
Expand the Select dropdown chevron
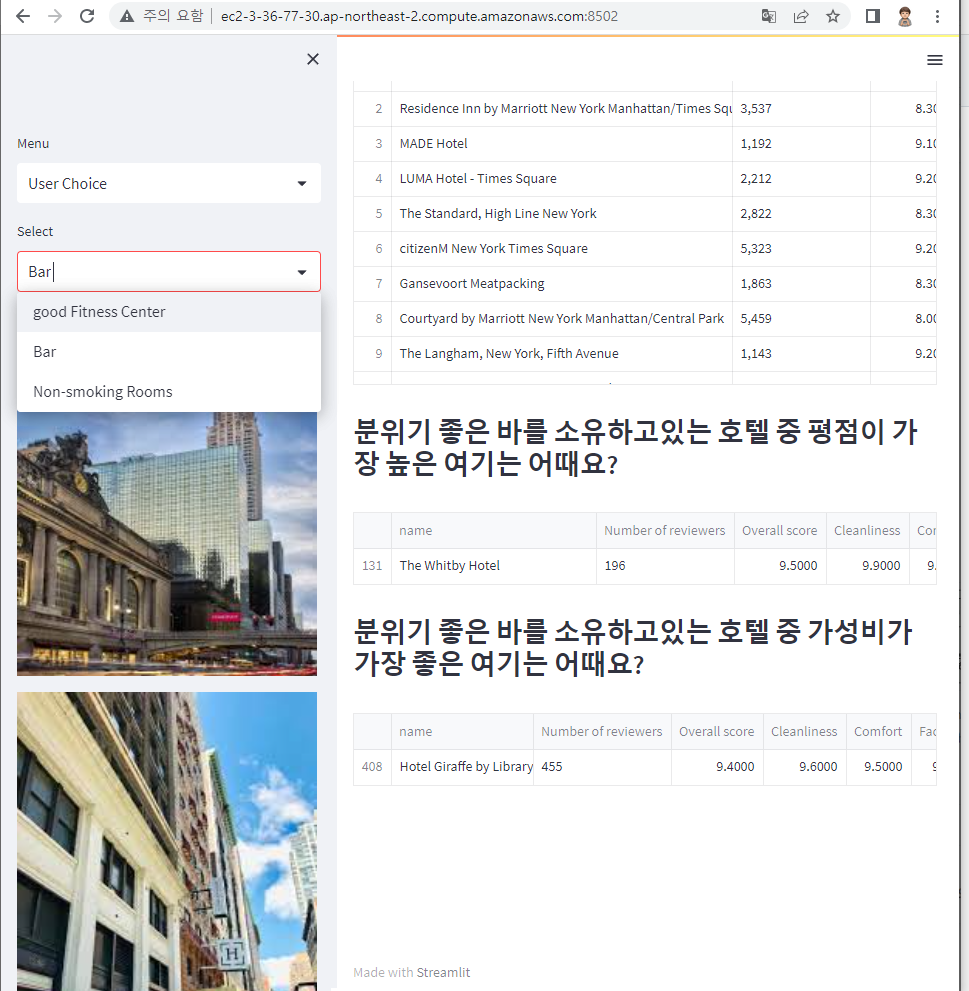pos(301,271)
